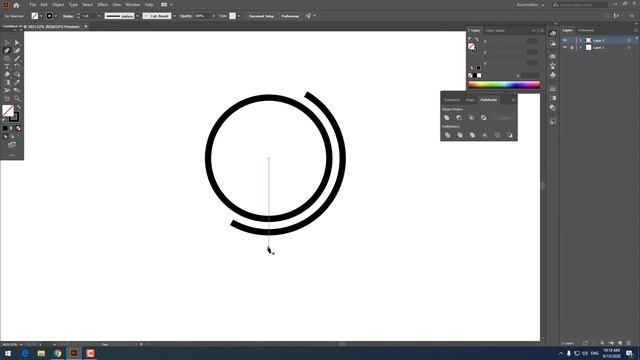Select the Curvature tool
The height and width of the screenshot is (360, 640).
click(x=17, y=51)
